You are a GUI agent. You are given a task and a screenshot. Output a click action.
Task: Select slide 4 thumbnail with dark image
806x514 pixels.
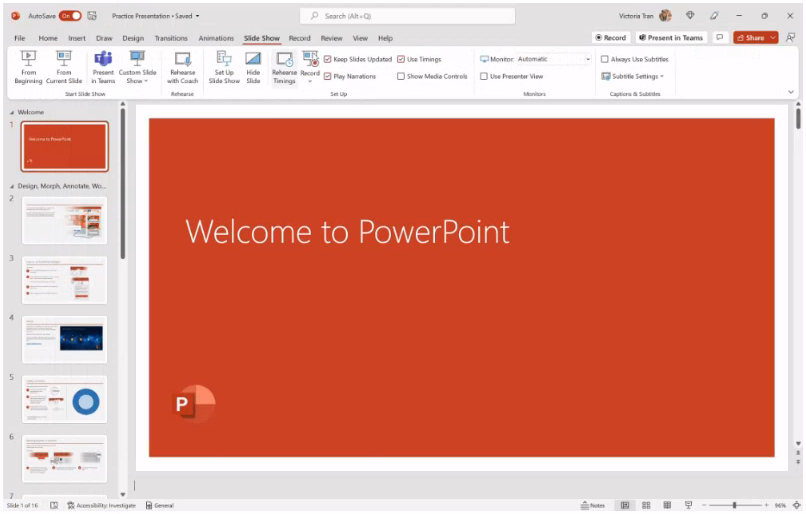pyautogui.click(x=65, y=340)
